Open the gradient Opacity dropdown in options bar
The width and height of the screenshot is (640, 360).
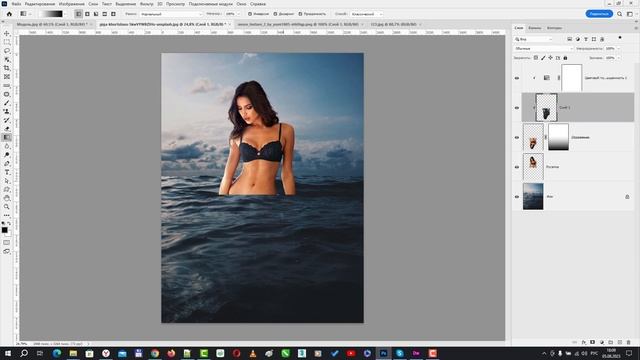point(239,14)
